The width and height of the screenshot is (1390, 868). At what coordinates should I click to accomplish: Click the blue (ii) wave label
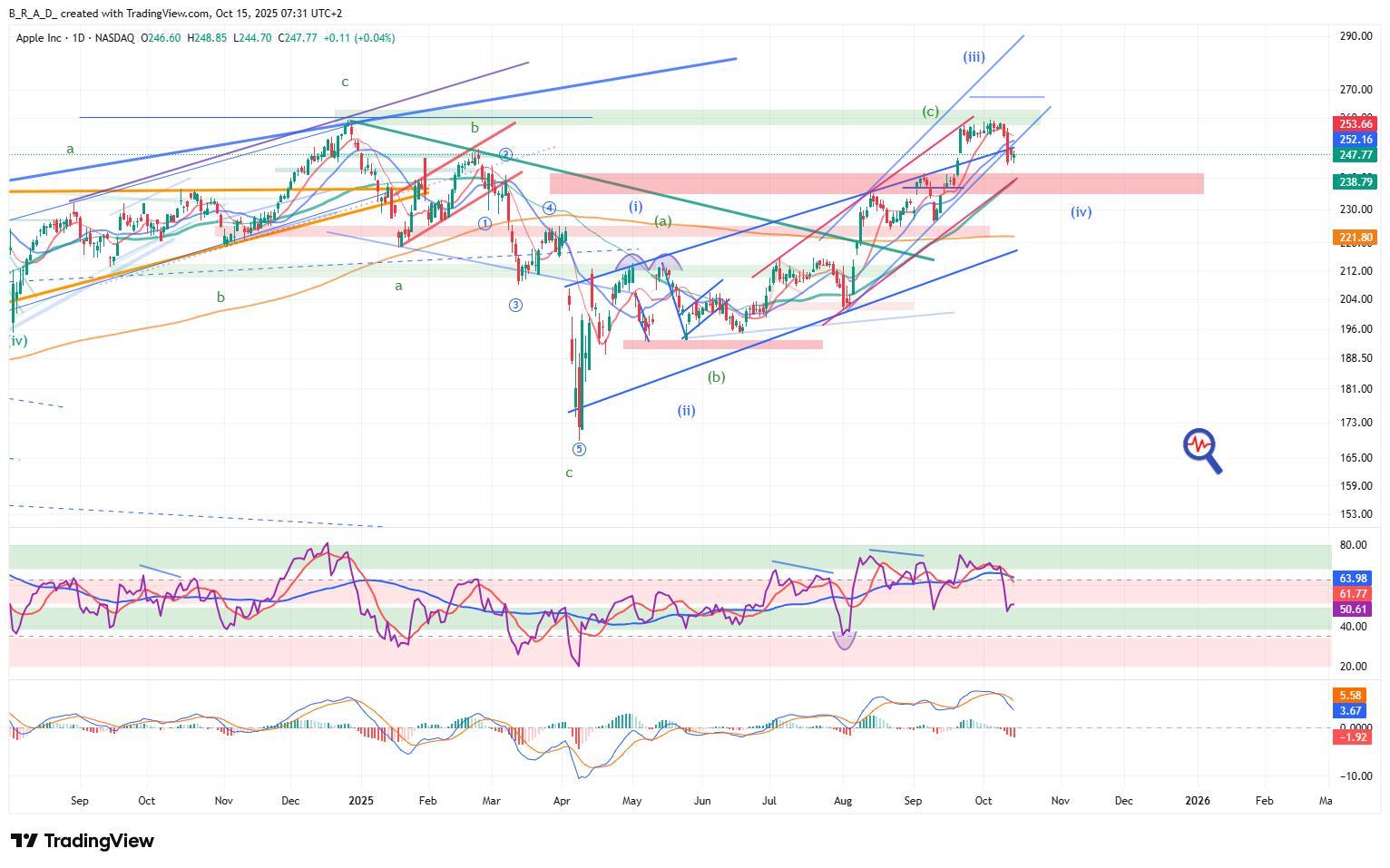(686, 410)
